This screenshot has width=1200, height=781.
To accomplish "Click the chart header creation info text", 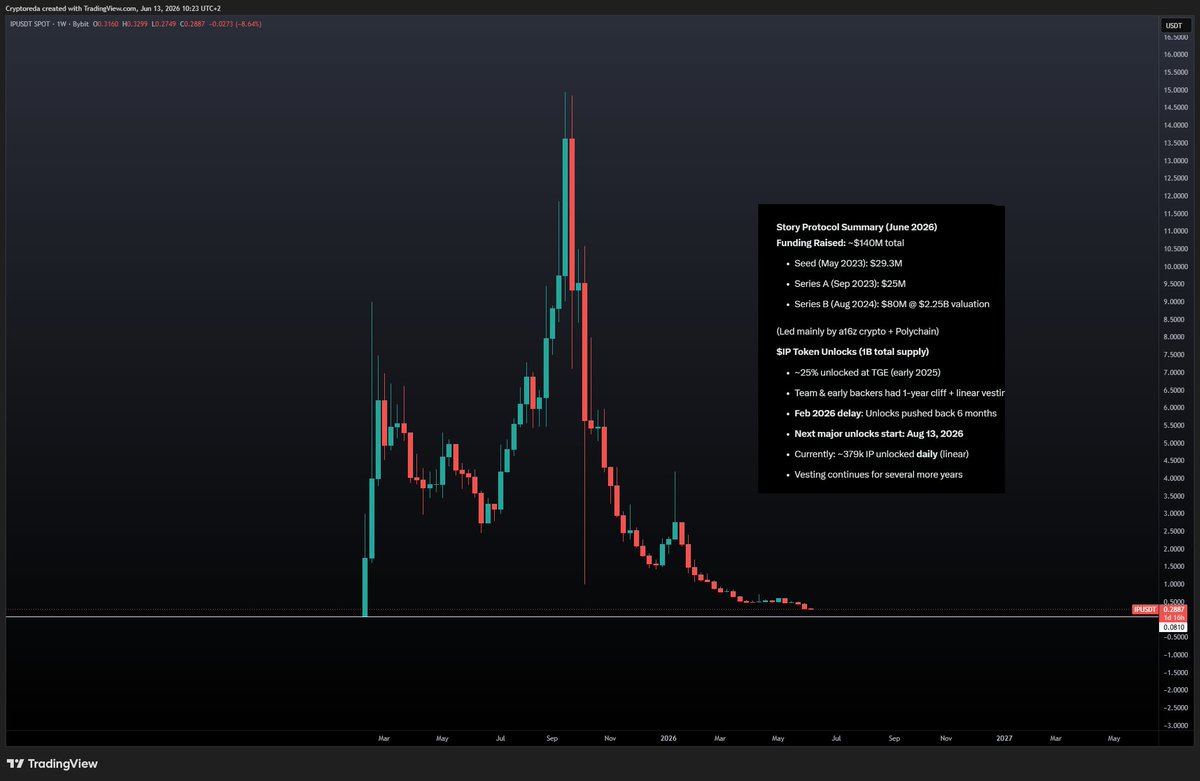I will click(115, 9).
